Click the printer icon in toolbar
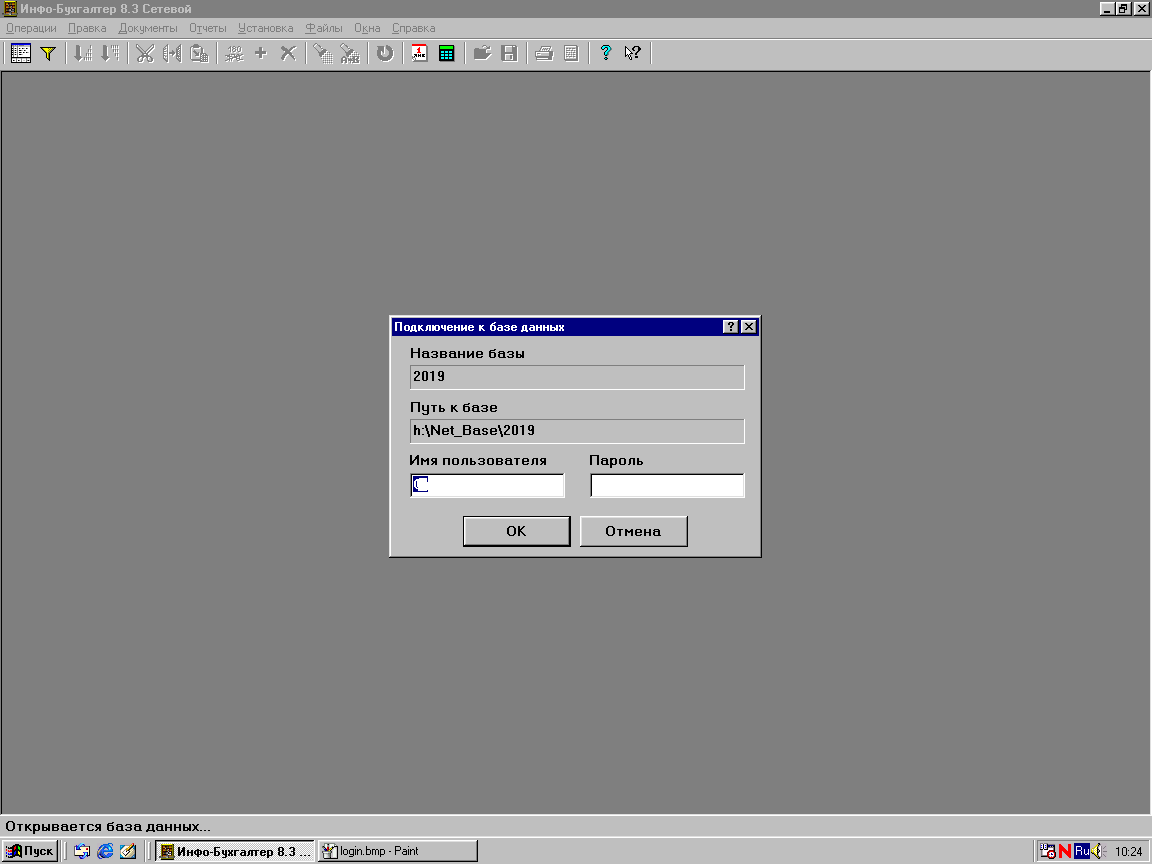The height and width of the screenshot is (864, 1152). (544, 54)
